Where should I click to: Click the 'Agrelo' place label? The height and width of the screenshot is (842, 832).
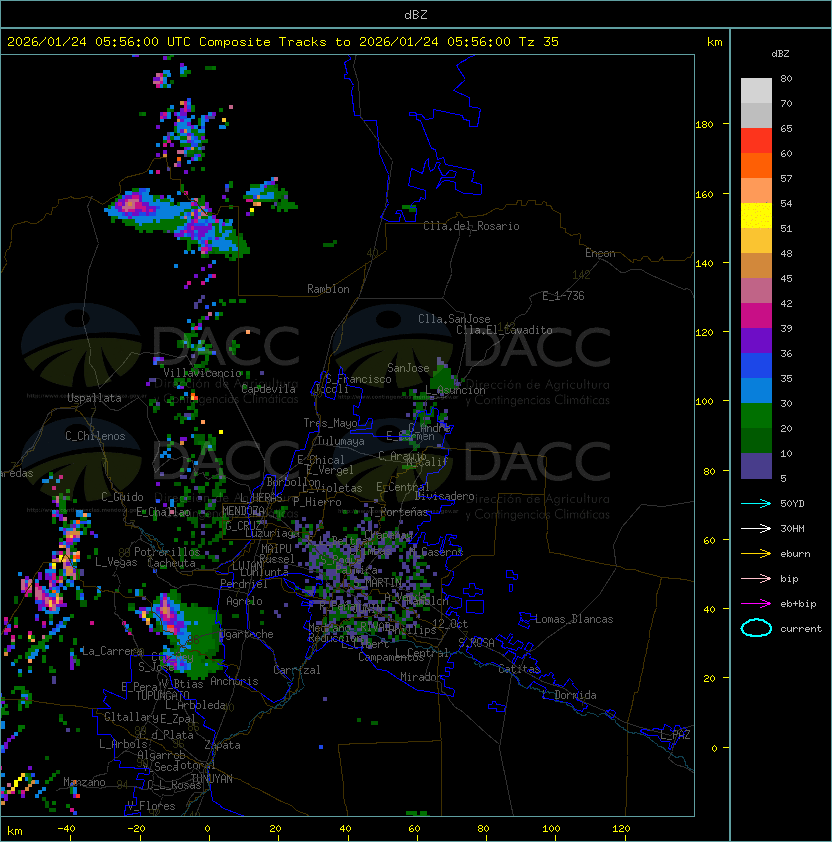[244, 601]
